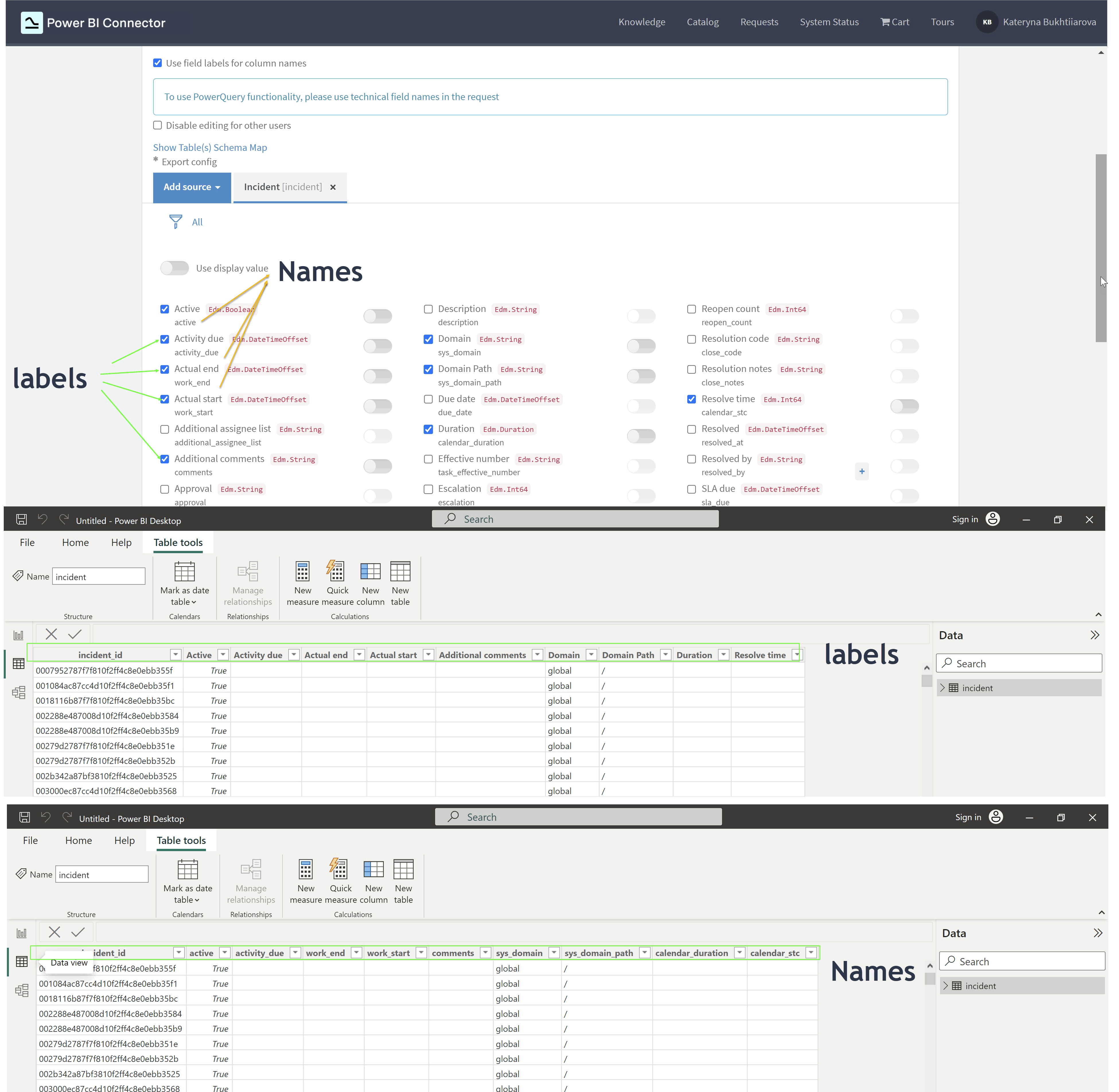Toggle the Use display value switch
The image size is (1119, 1092).
(x=174, y=268)
